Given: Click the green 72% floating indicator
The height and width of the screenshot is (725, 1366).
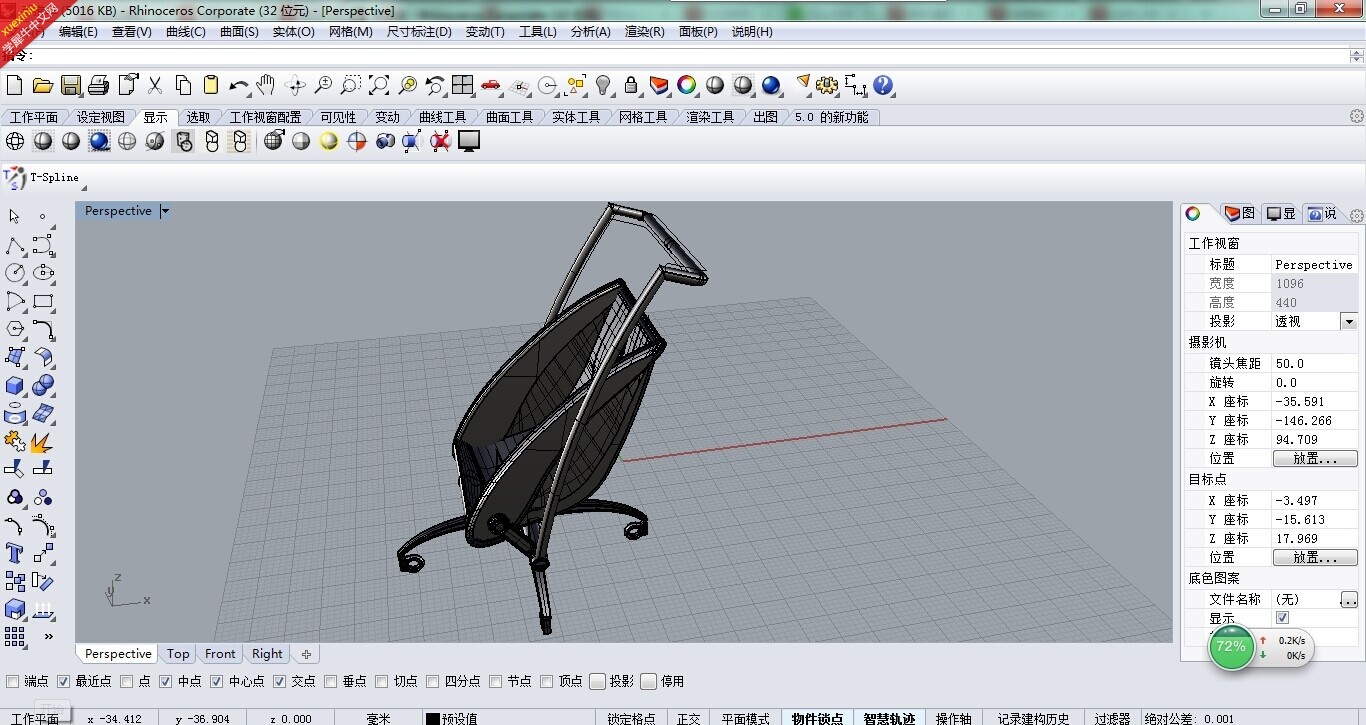Looking at the screenshot, I should pos(1231,647).
